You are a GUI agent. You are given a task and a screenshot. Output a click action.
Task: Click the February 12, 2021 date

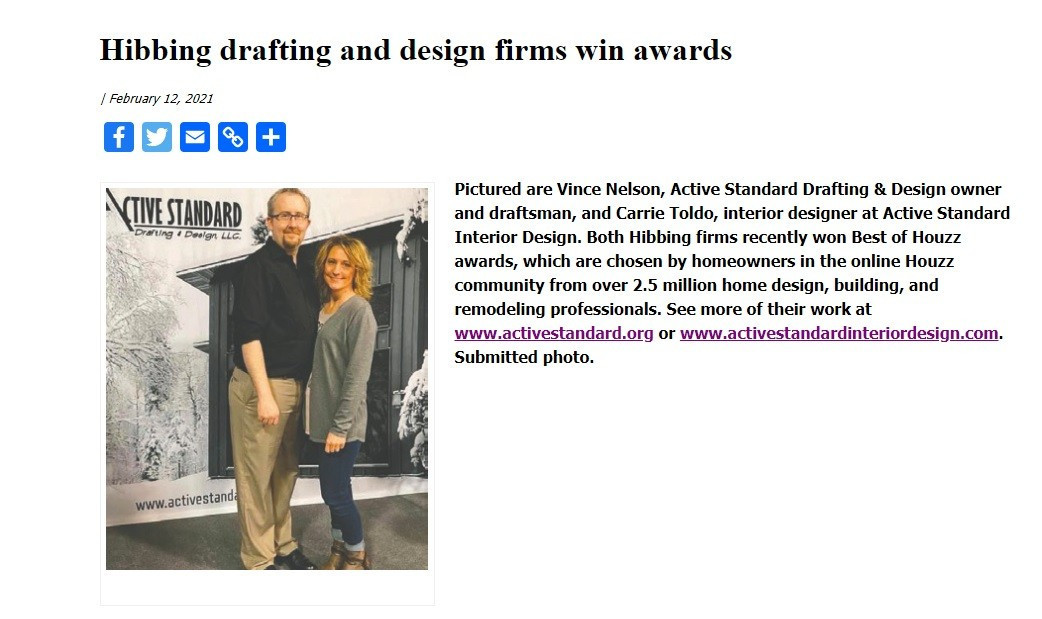161,98
